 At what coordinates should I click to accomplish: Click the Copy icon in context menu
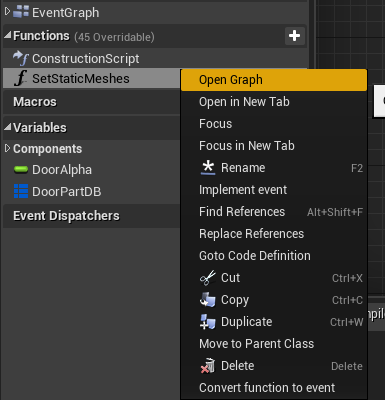click(x=208, y=300)
